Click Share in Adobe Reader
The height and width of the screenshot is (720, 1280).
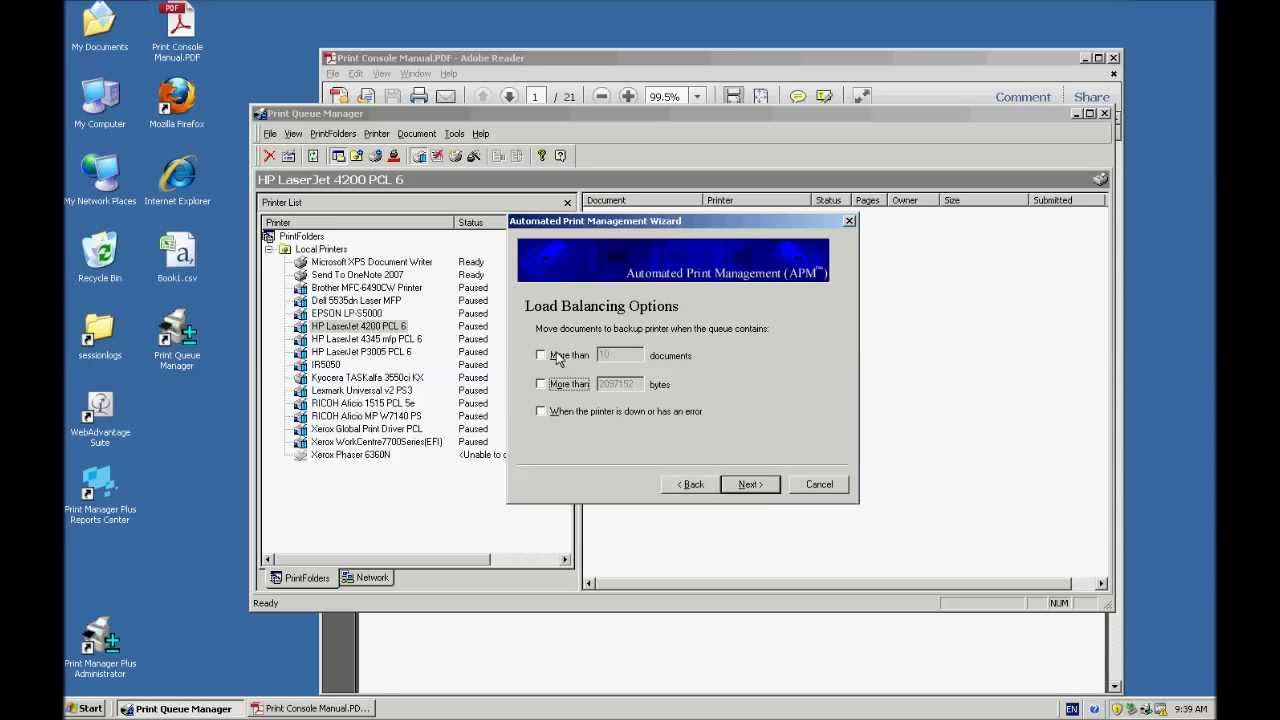(x=1092, y=97)
